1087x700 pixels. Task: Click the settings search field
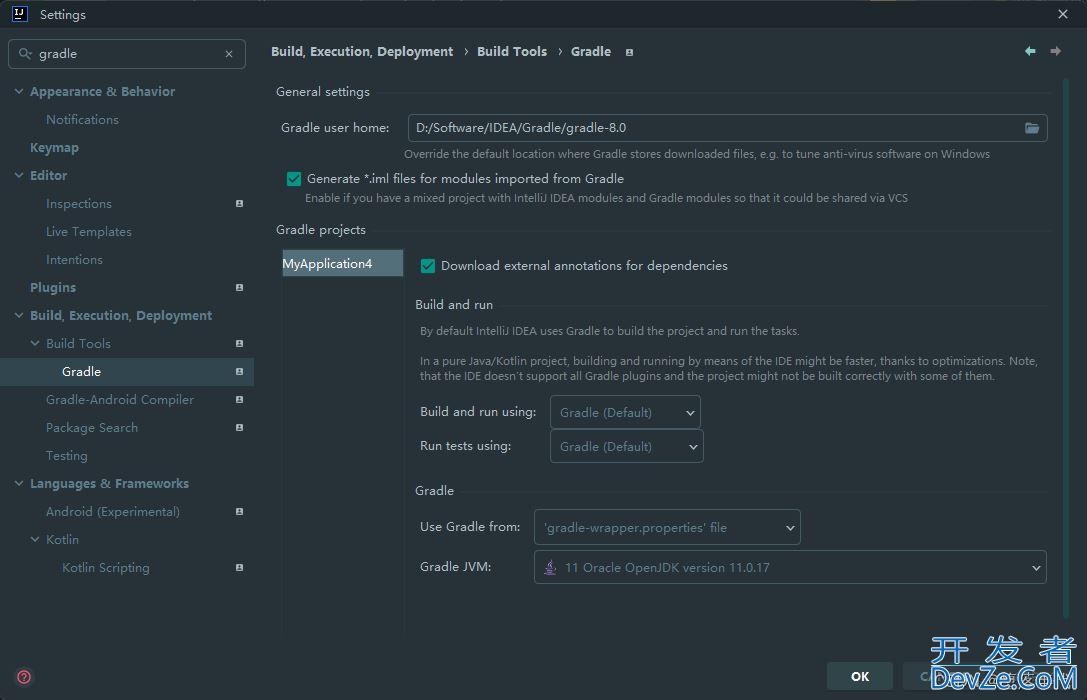[128, 54]
